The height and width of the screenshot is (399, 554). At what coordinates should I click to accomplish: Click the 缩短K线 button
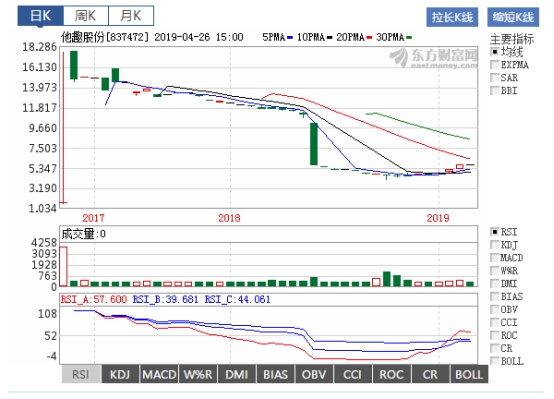pos(513,17)
